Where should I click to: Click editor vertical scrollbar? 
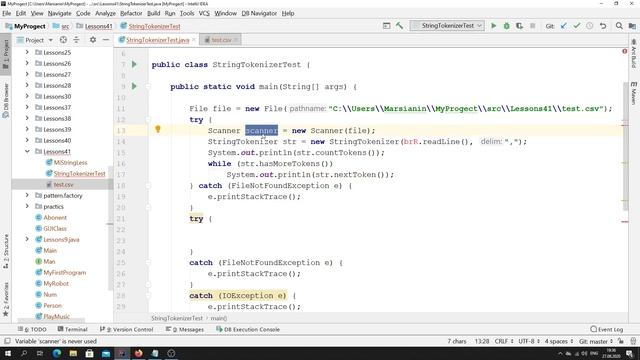pyautogui.click(x=625, y=146)
